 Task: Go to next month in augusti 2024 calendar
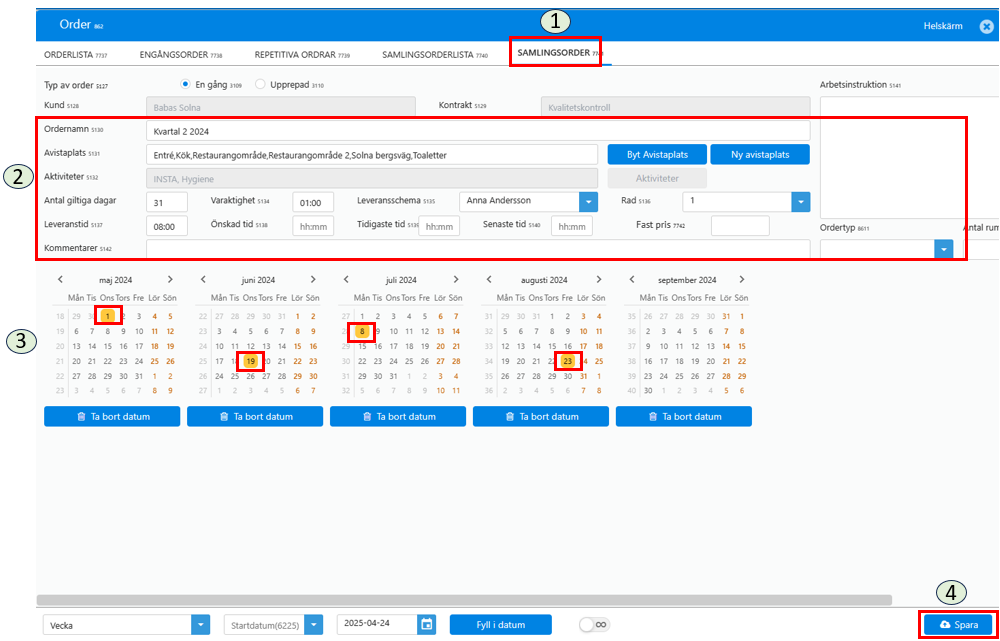tap(598, 279)
